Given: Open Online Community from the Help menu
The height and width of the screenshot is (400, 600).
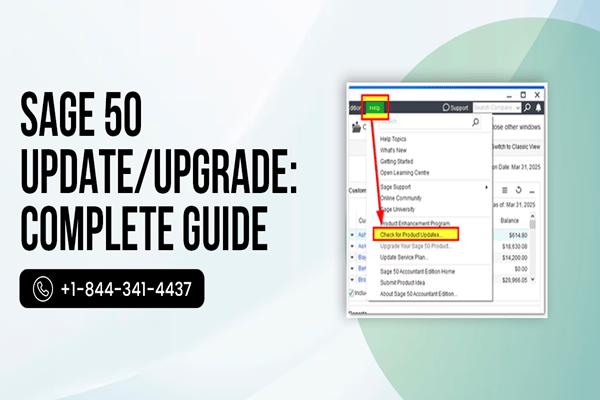Looking at the screenshot, I should 401,198.
